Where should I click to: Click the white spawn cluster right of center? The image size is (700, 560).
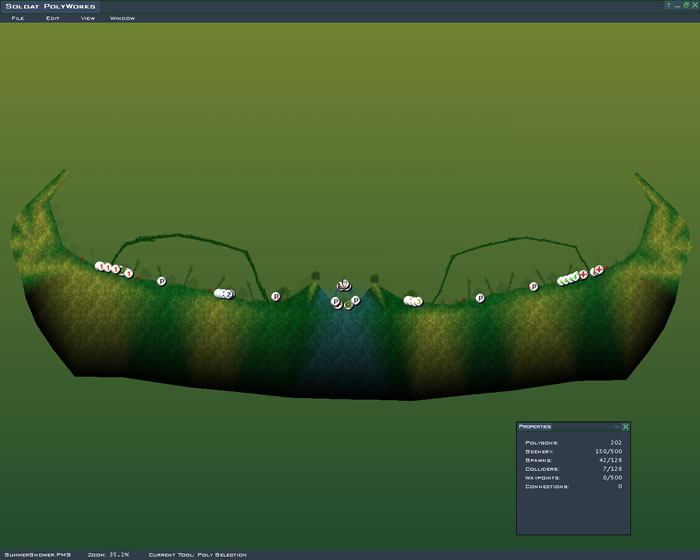point(412,300)
